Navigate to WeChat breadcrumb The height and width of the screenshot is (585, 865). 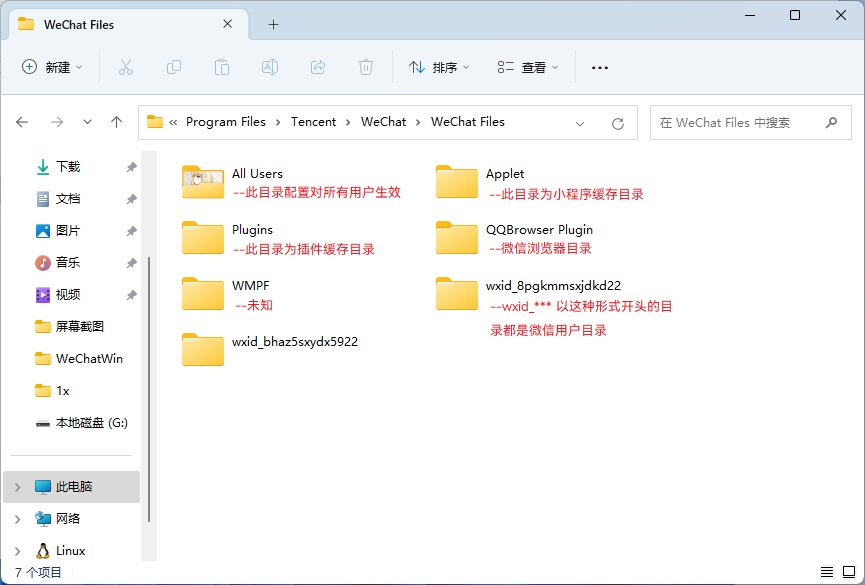(383, 122)
